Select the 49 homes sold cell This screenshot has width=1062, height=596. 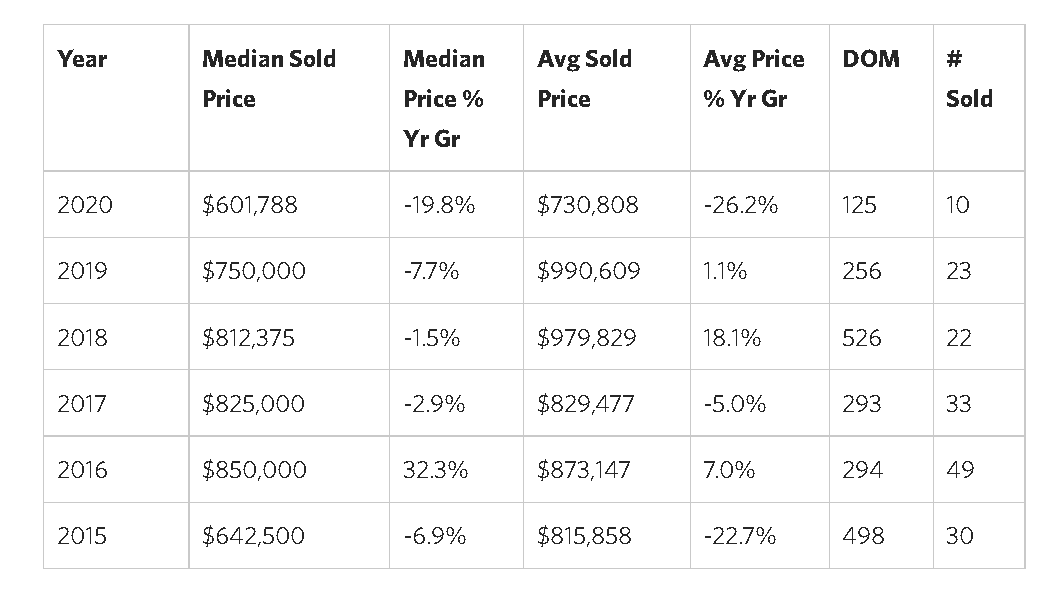[x=960, y=470]
